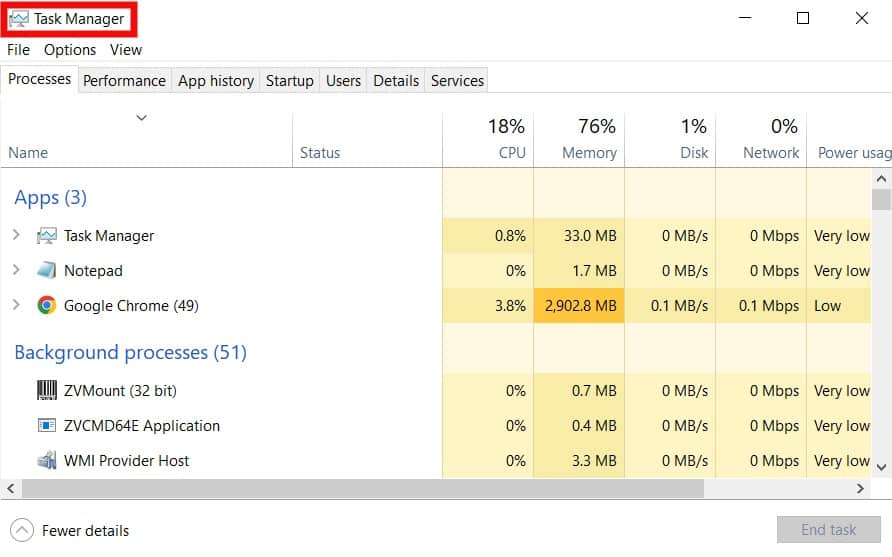
Task: Click Chrome's 0.1 Mbps network cell
Action: click(x=761, y=306)
